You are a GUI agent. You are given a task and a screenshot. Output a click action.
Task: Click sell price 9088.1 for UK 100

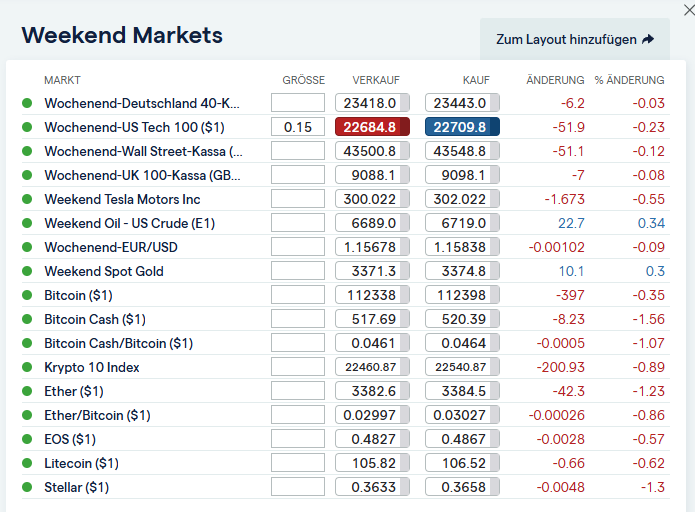[372, 175]
